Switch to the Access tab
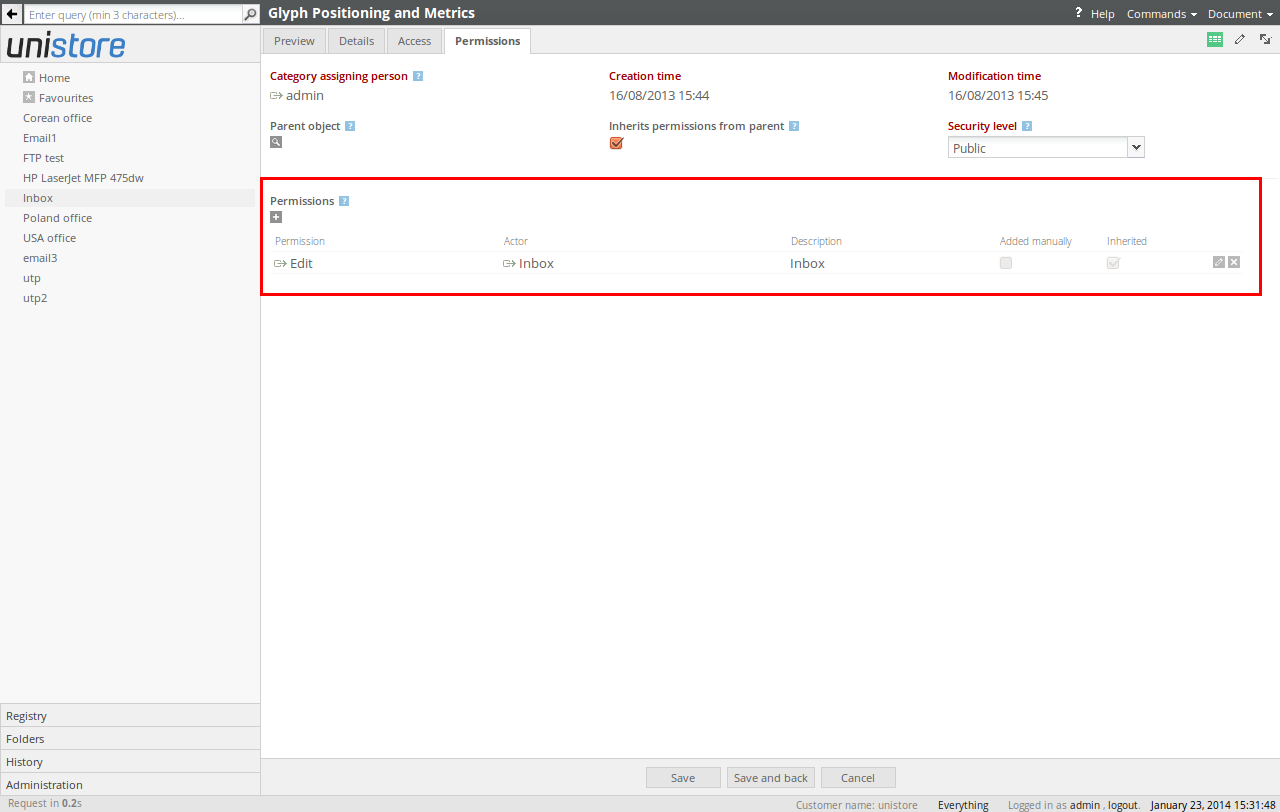The width and height of the screenshot is (1280, 812). pyautogui.click(x=414, y=41)
